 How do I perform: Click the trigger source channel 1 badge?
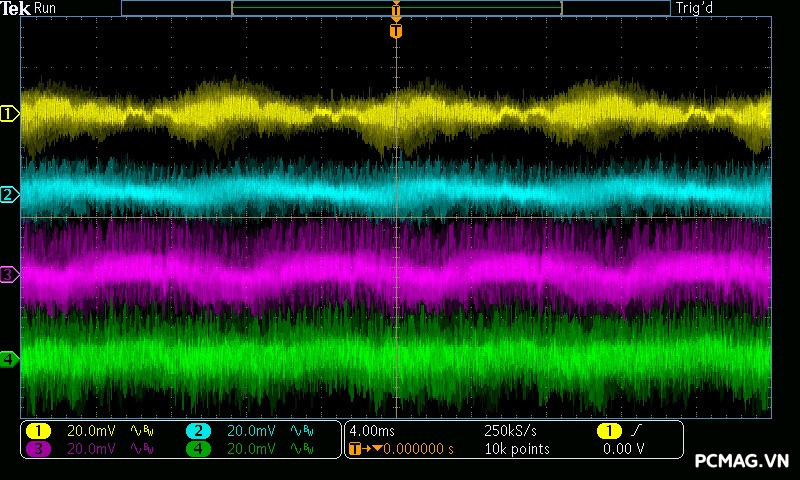(x=609, y=431)
